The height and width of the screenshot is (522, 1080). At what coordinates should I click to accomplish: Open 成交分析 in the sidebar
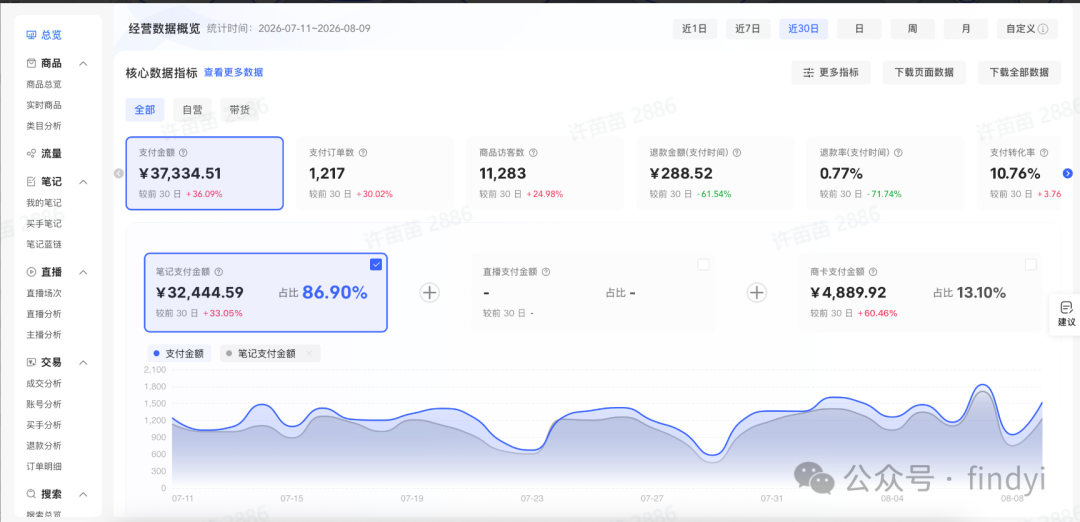(44, 383)
